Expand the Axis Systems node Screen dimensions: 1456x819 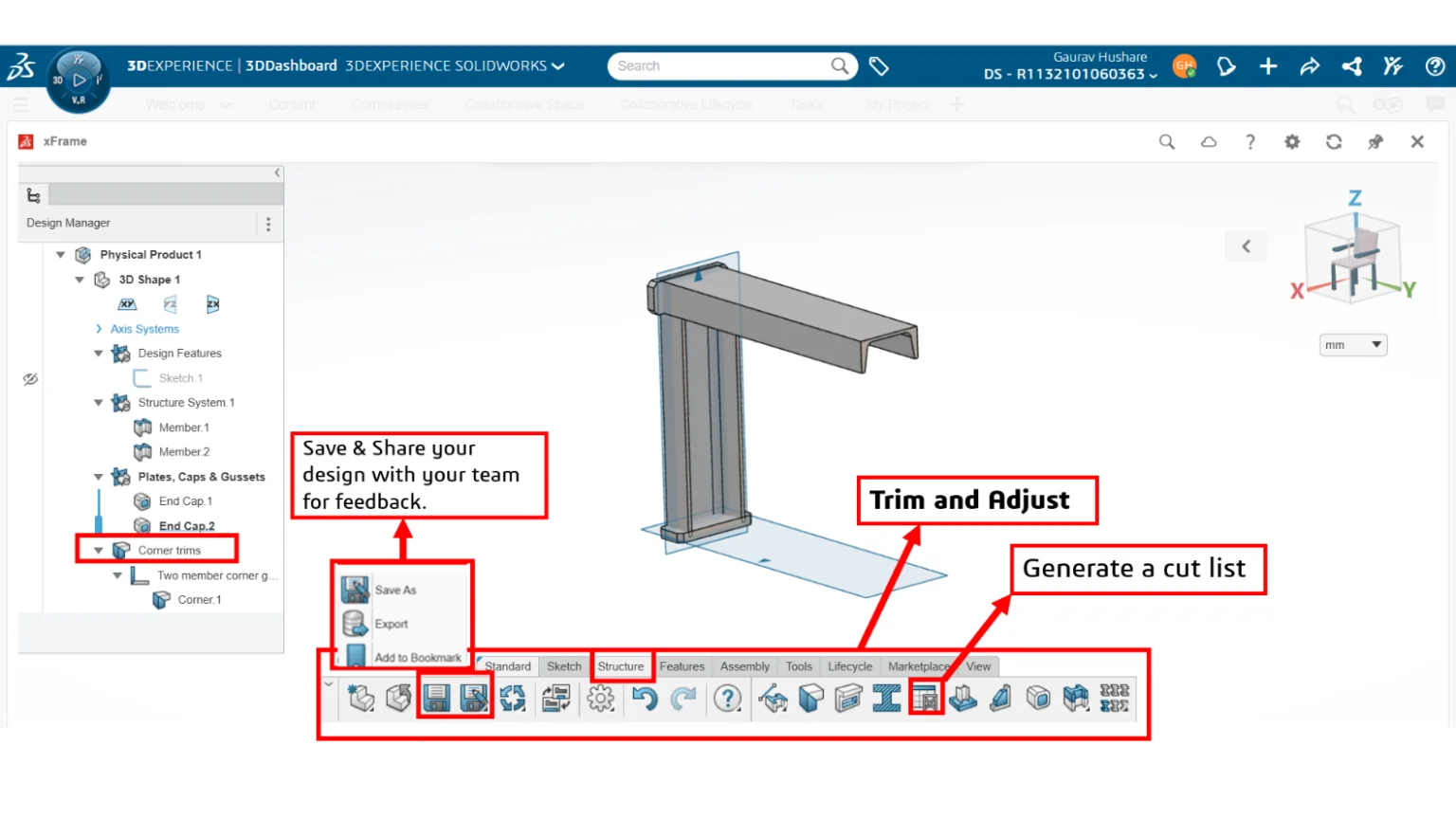[99, 329]
